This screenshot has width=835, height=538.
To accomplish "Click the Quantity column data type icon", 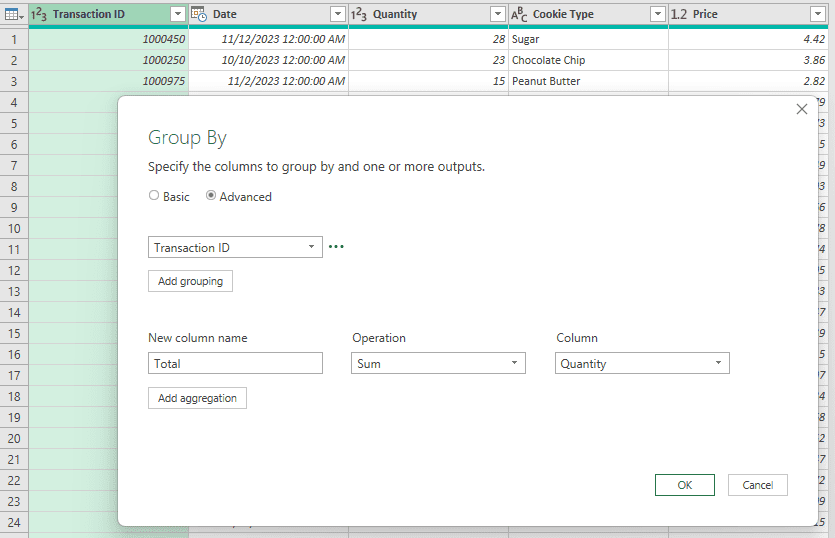I will point(360,14).
